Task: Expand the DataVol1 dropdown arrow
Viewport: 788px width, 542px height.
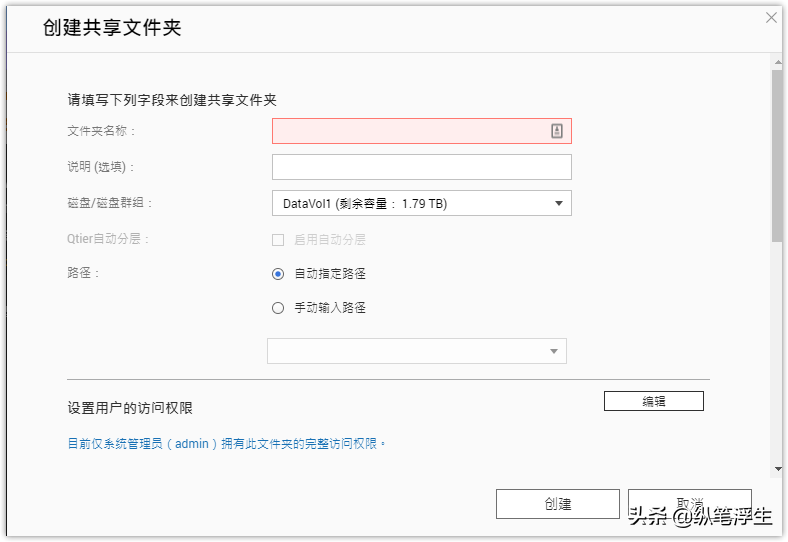Action: click(x=558, y=204)
